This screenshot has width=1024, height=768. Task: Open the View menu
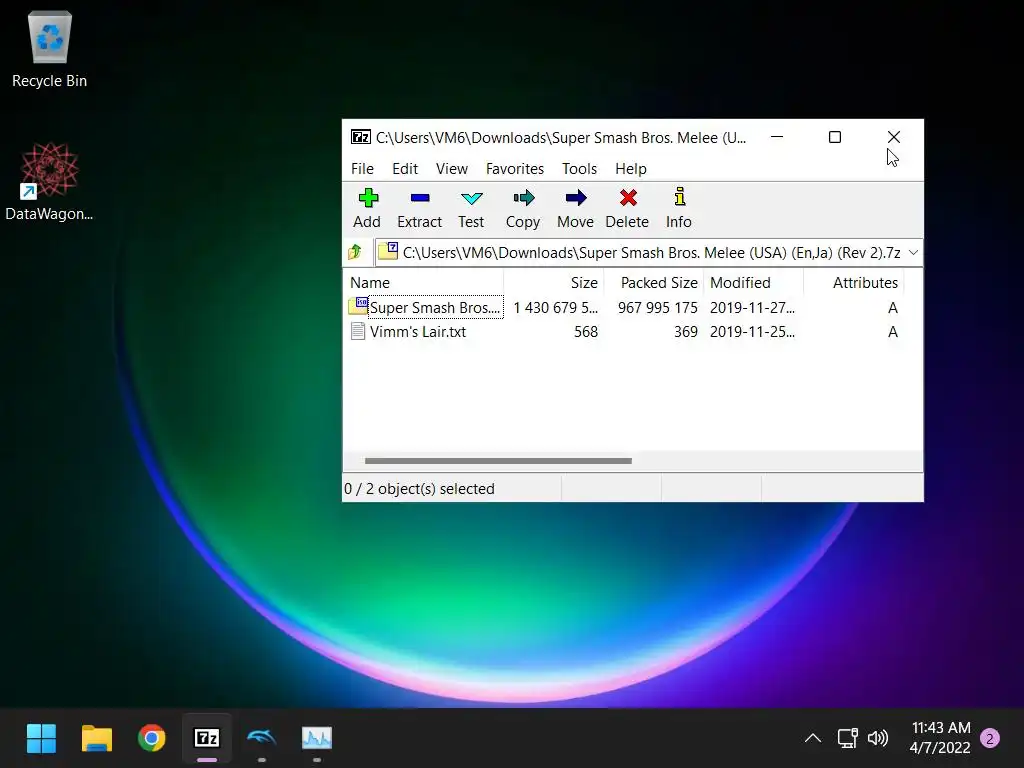coord(452,168)
